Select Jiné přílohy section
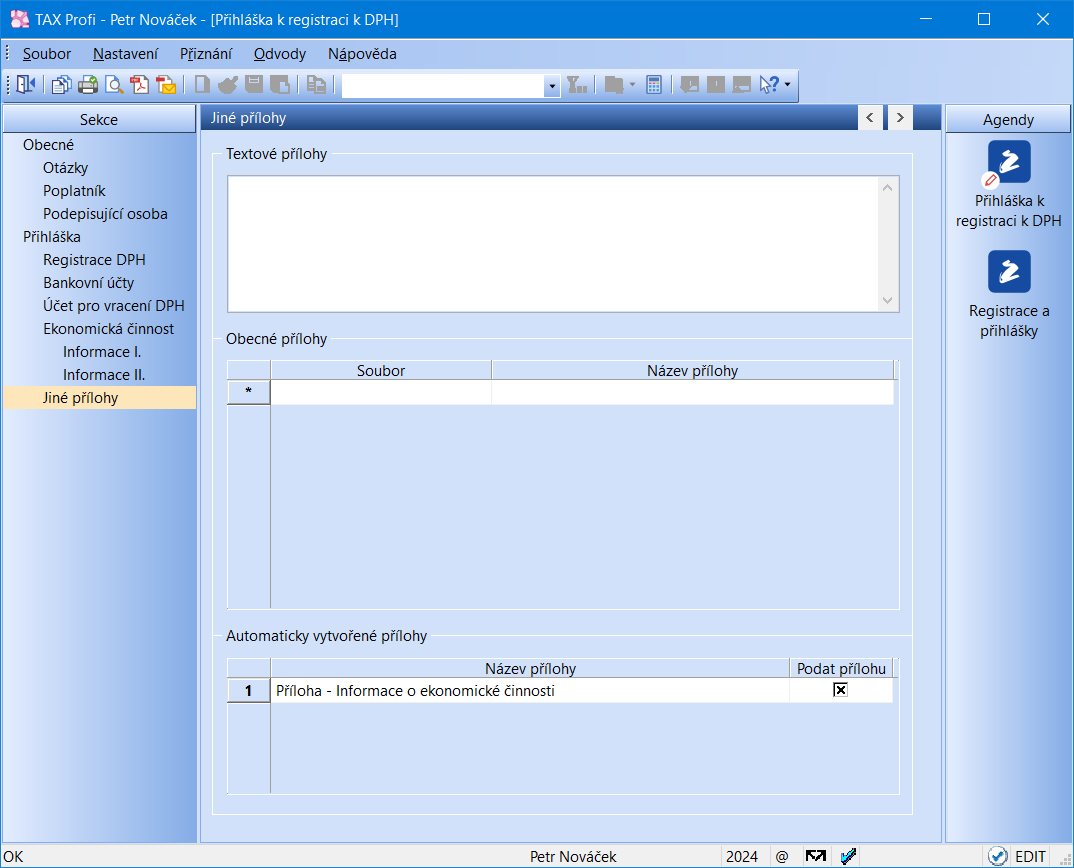 click(x=99, y=398)
